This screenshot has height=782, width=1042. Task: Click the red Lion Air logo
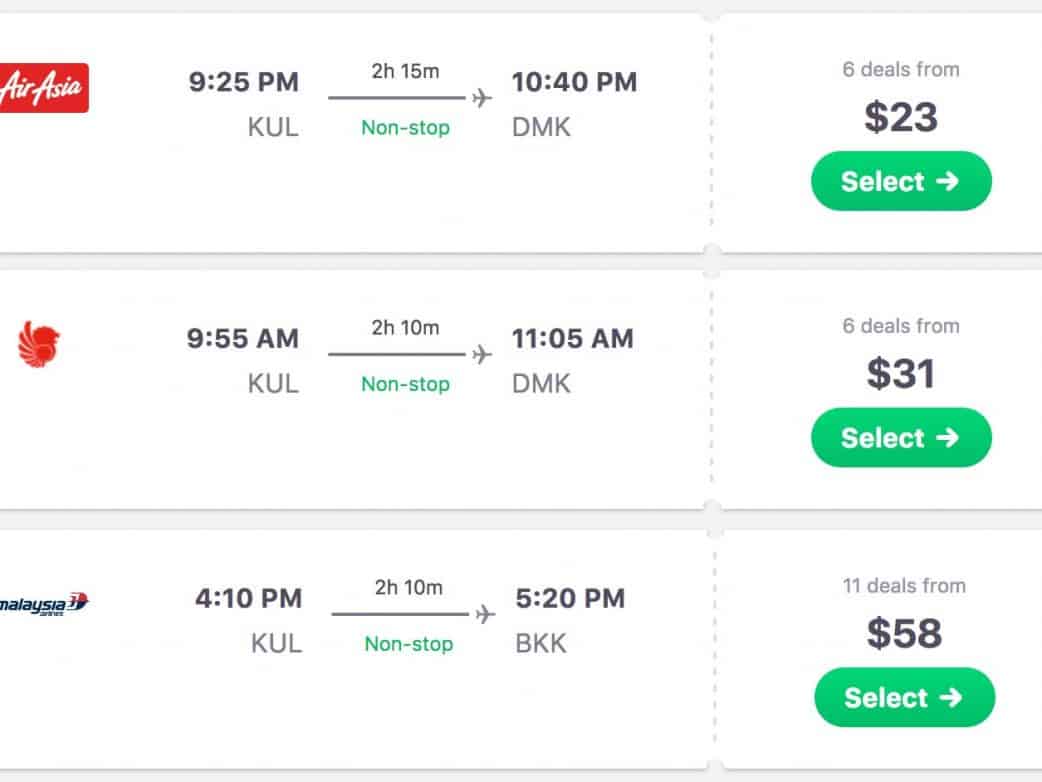pos(39,345)
